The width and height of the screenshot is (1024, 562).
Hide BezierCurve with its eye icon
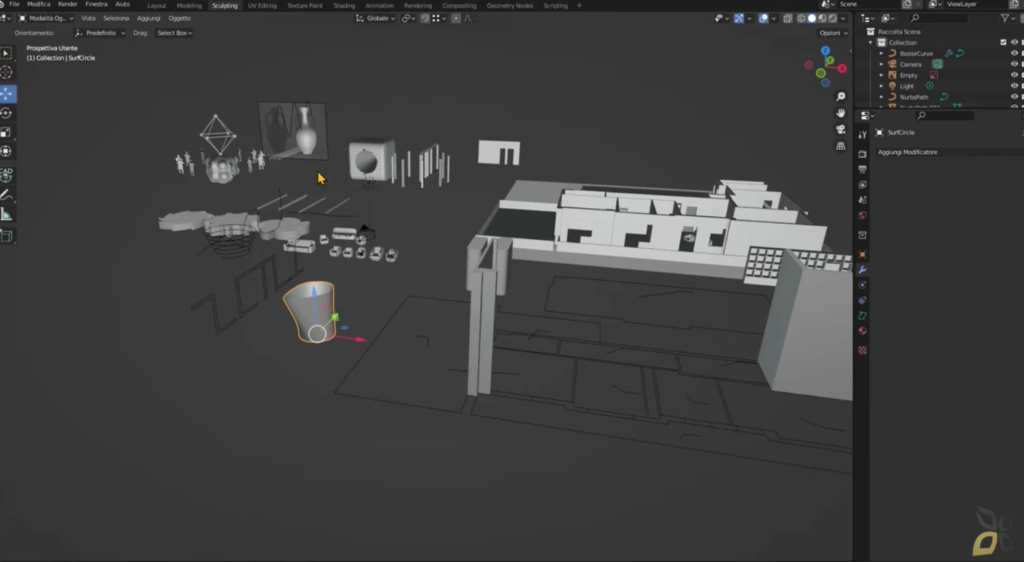click(x=1014, y=54)
